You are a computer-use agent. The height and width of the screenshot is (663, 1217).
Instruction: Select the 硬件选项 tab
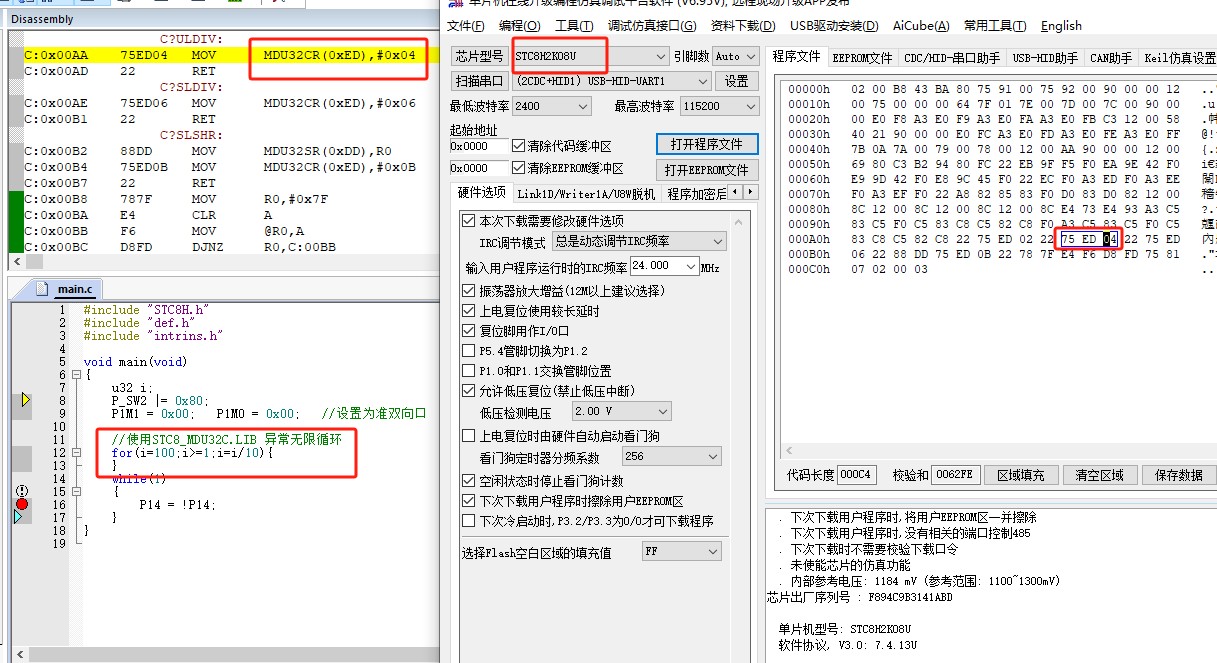[482, 192]
